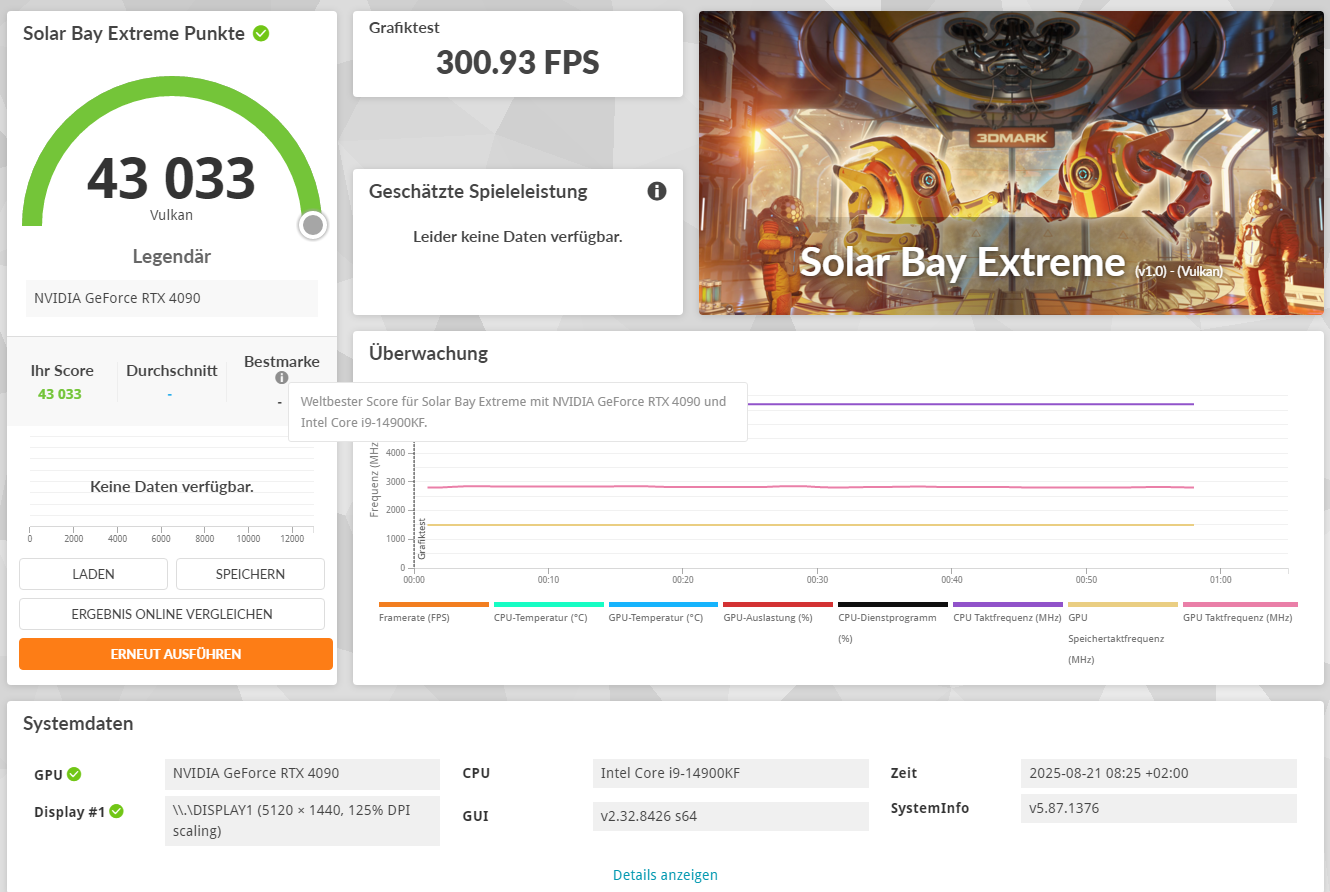Screen dimensions: 1330x892
Task: Open the Details anzeigen link
Action: point(665,875)
